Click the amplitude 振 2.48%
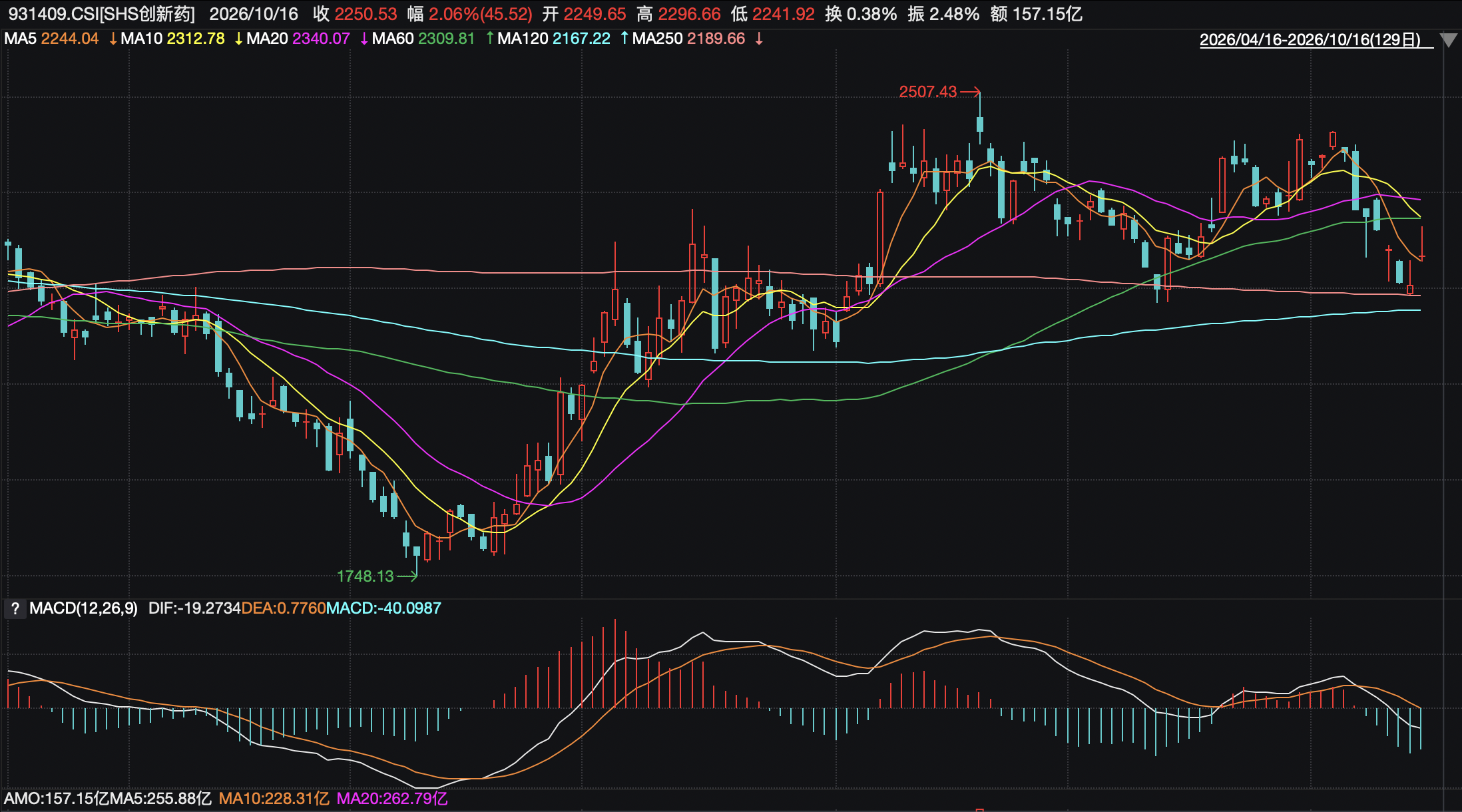 point(943,14)
